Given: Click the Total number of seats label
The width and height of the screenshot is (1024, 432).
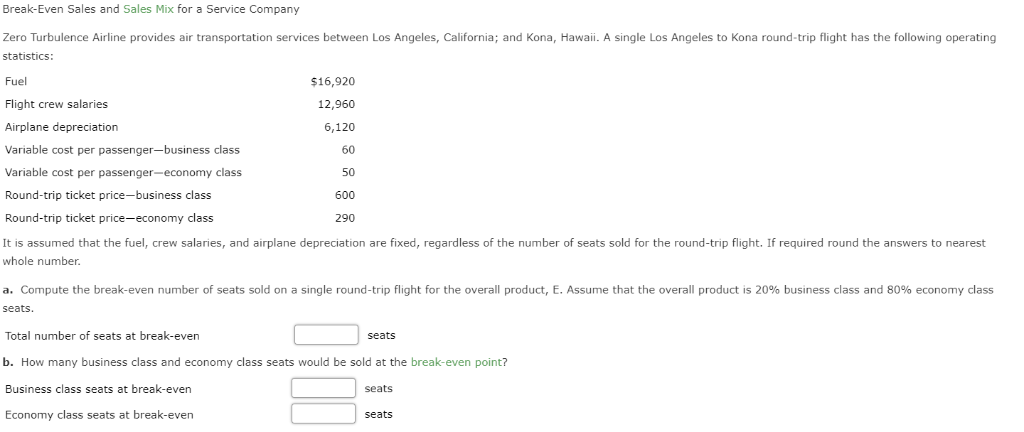Looking at the screenshot, I should (102, 336).
